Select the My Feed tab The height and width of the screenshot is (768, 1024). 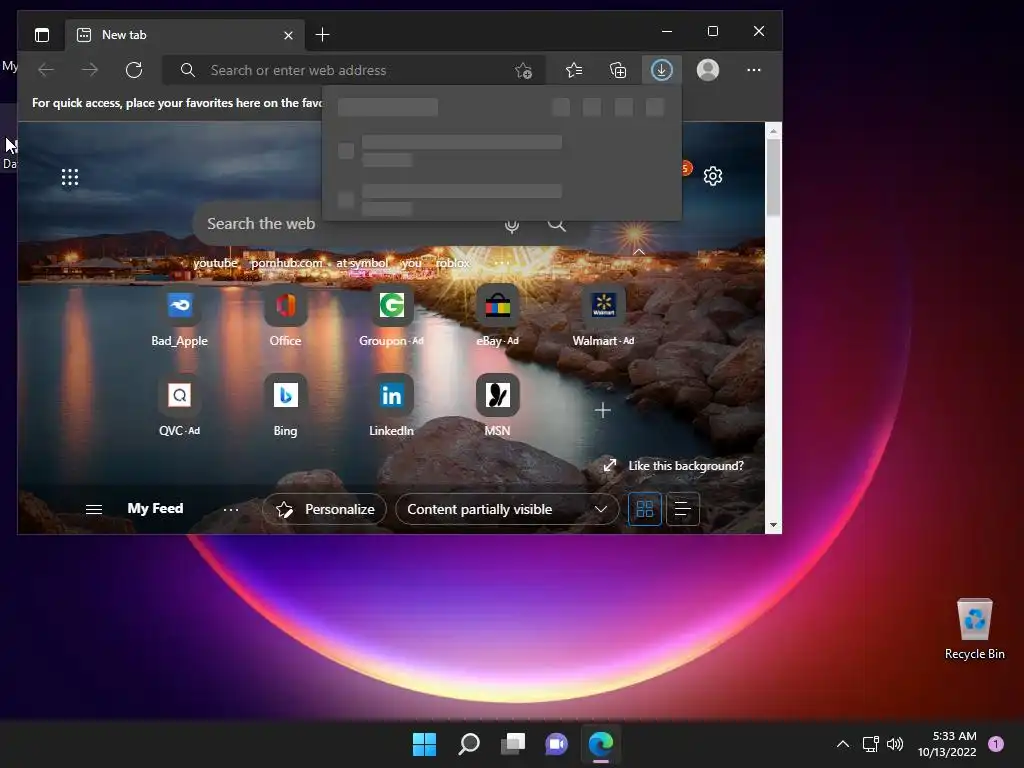pos(155,509)
